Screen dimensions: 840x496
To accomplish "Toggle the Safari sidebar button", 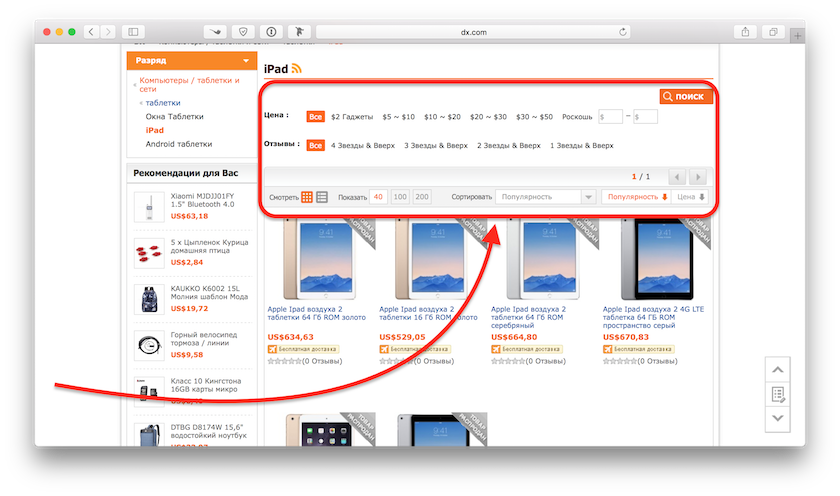I will [x=133, y=32].
